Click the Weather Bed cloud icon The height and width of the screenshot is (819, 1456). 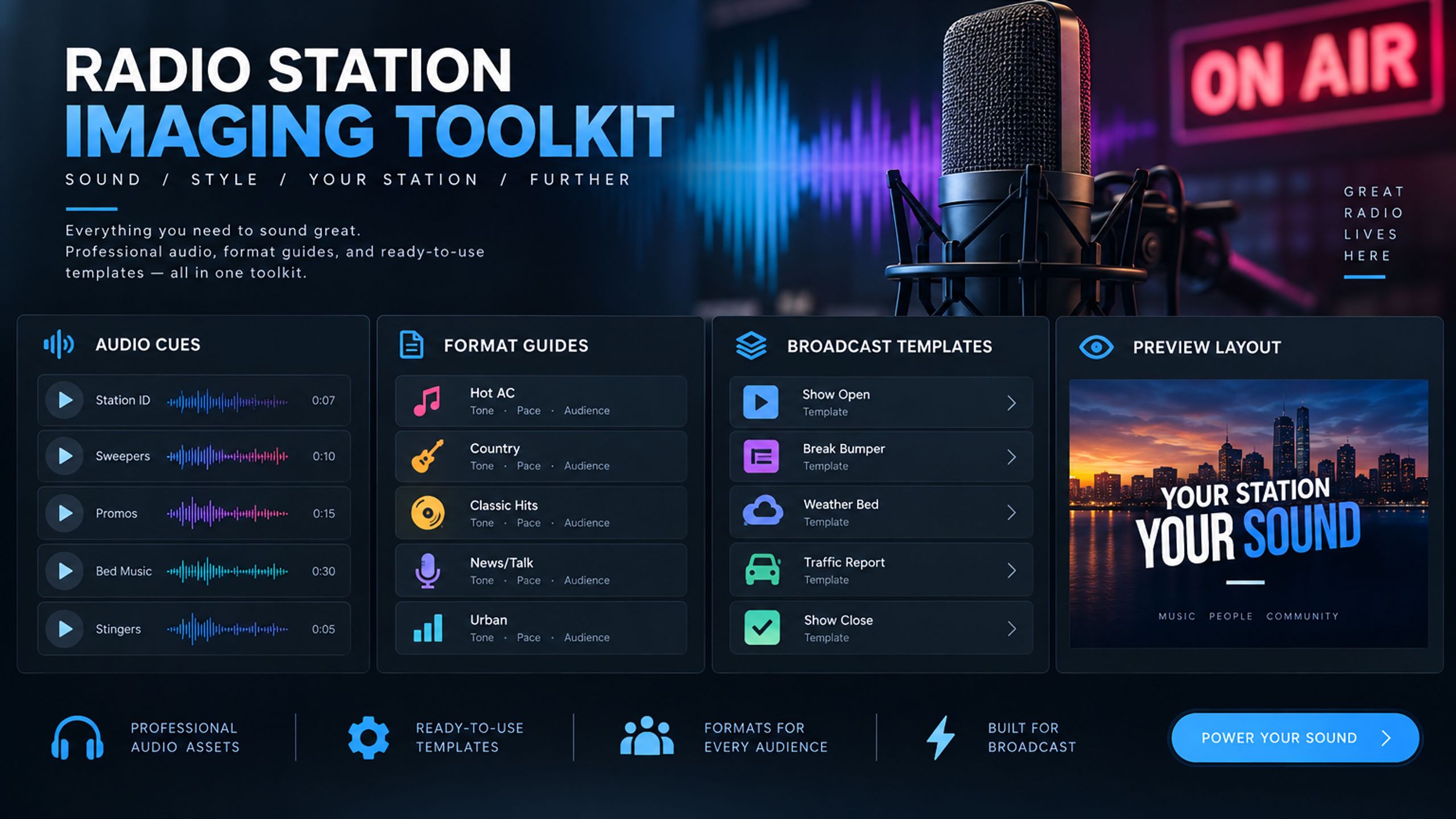click(x=762, y=510)
